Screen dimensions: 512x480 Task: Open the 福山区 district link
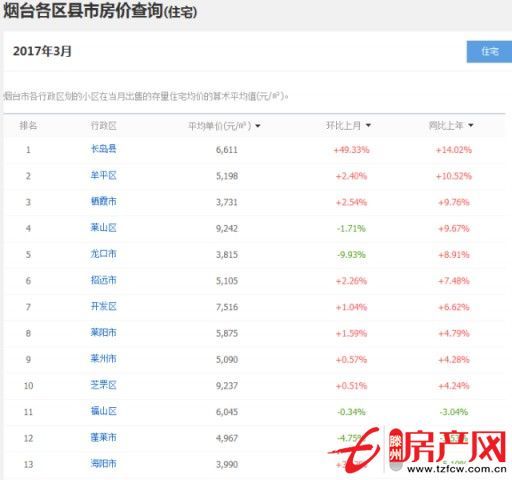click(103, 411)
